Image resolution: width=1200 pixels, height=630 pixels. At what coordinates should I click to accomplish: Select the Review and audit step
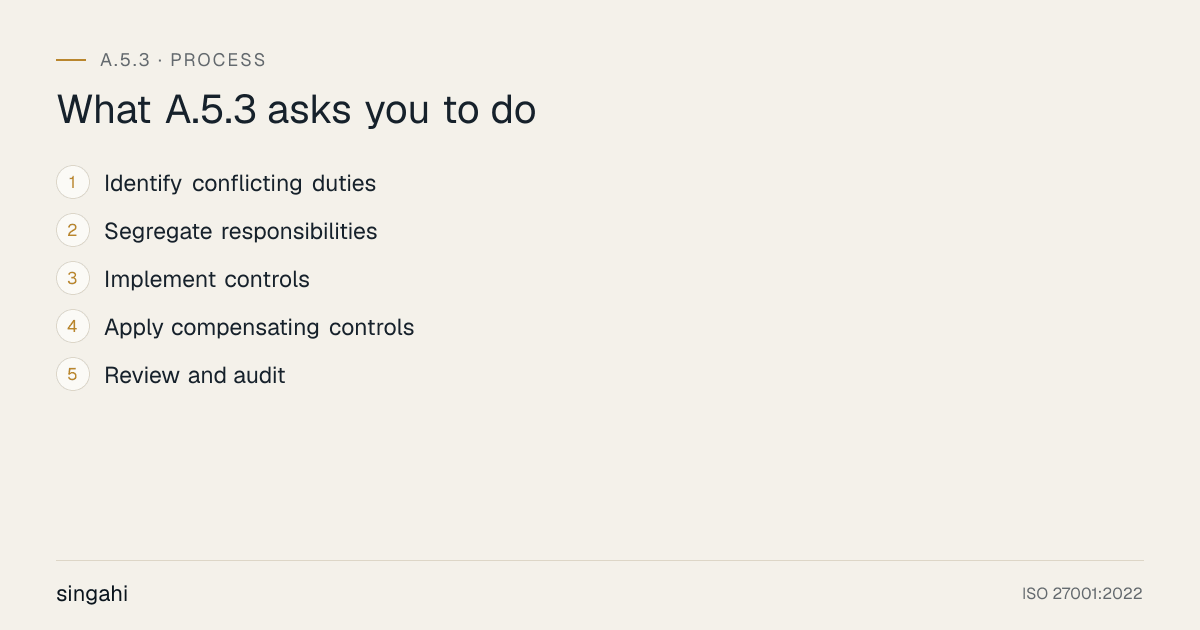click(195, 375)
